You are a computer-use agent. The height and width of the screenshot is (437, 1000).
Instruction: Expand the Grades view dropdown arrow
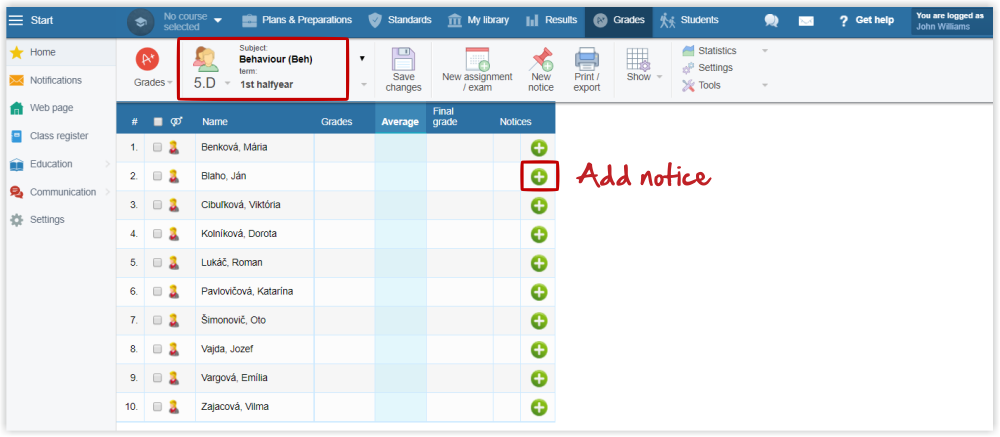[169, 82]
